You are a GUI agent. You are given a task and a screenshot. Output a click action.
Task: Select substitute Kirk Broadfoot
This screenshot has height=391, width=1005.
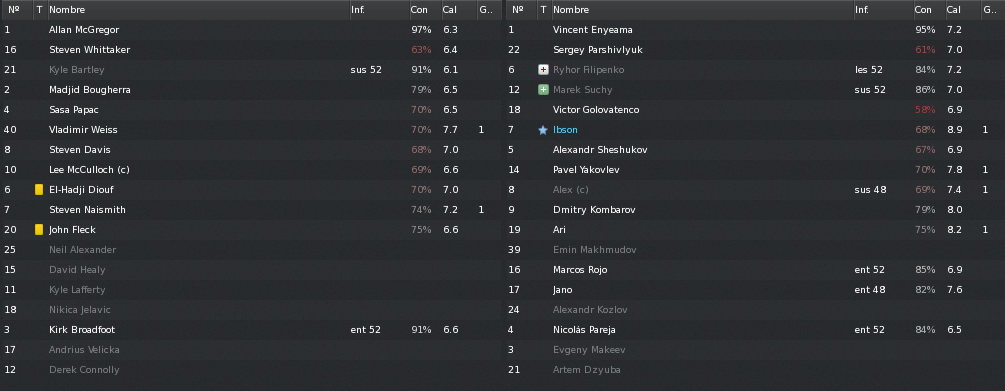pyautogui.click(x=251, y=329)
